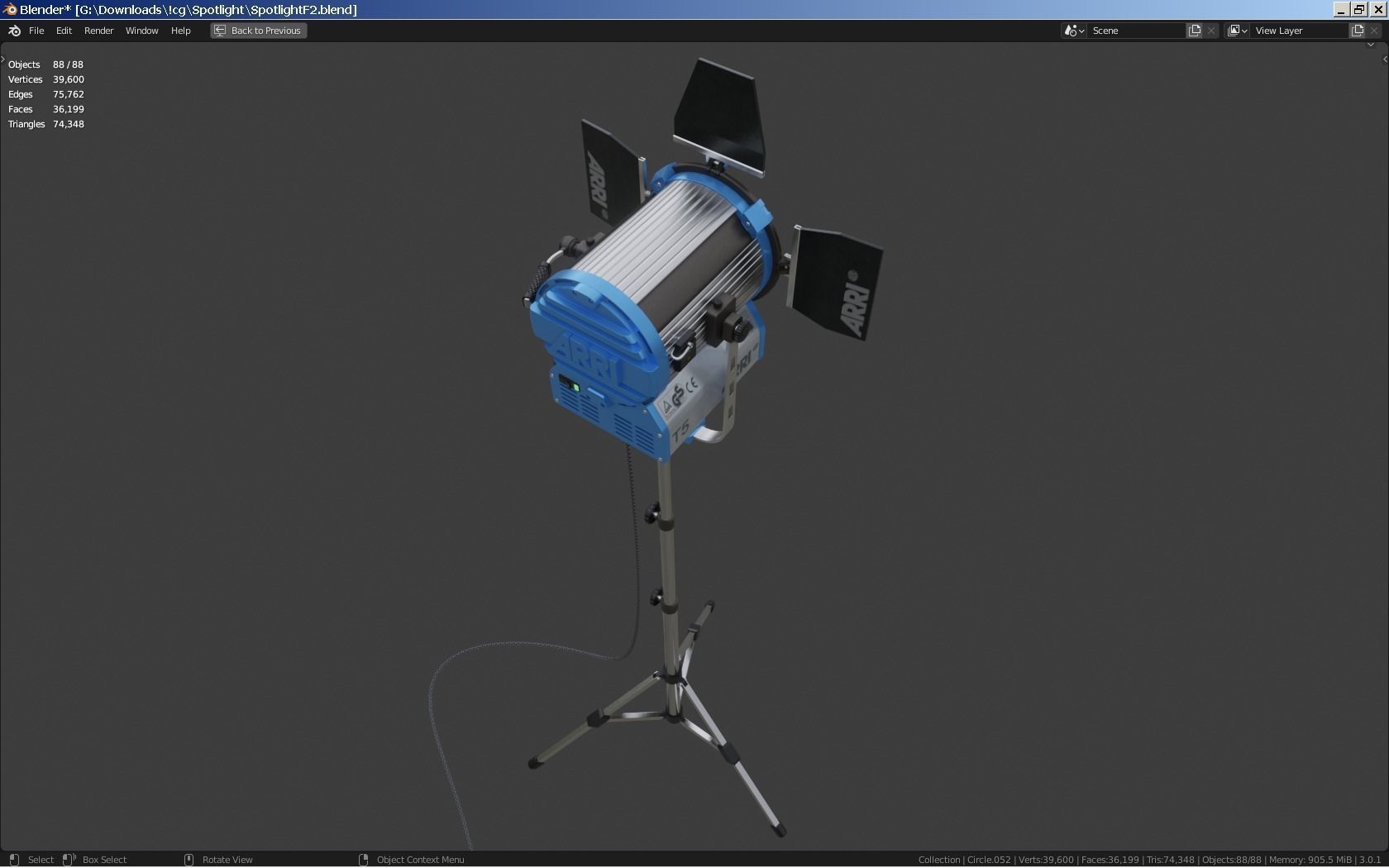Screen dimensions: 1389x868
Task: Click the Faces 36,199 statistic
Action: [x=45, y=109]
